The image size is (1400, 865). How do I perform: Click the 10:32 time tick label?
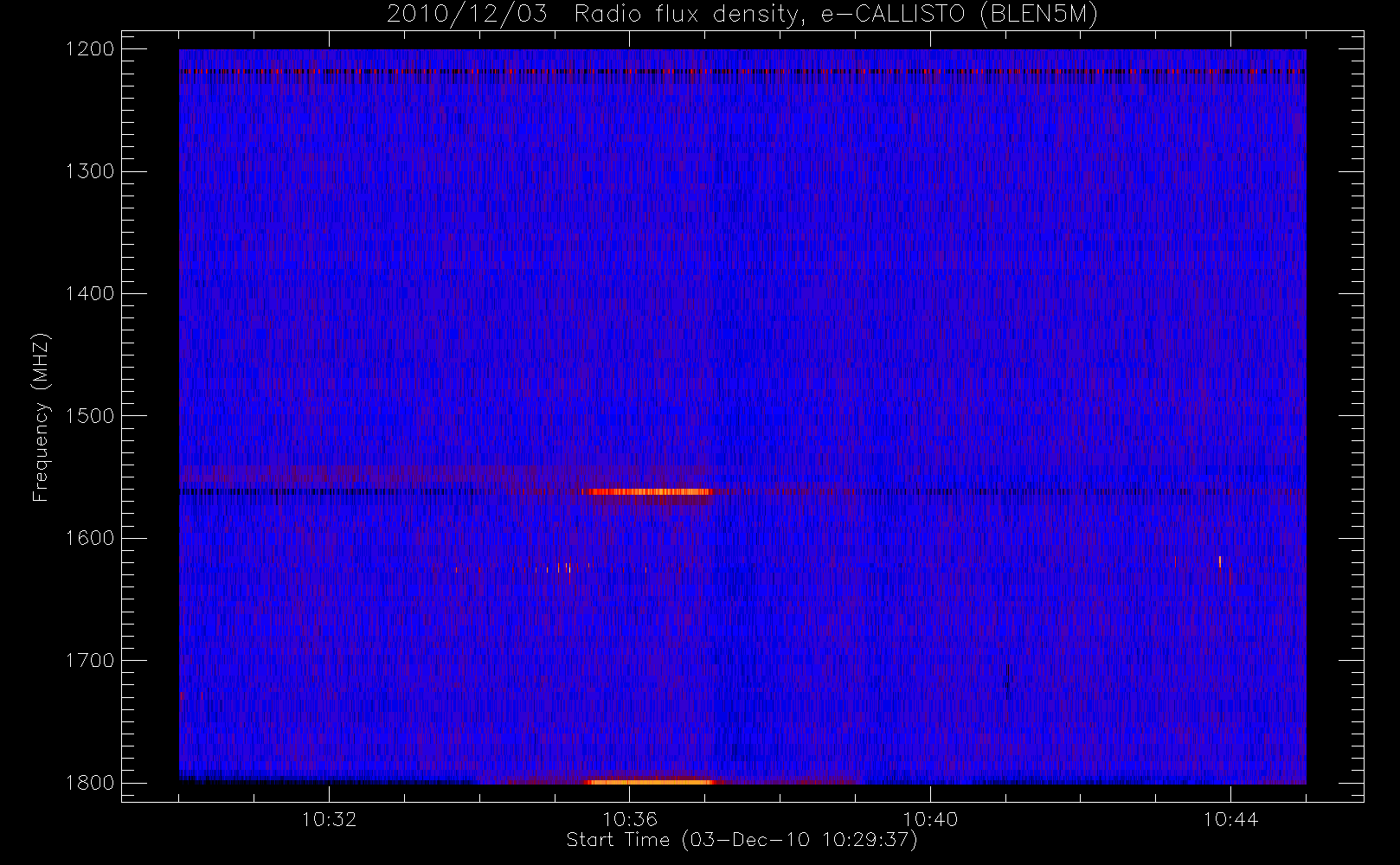tap(329, 819)
